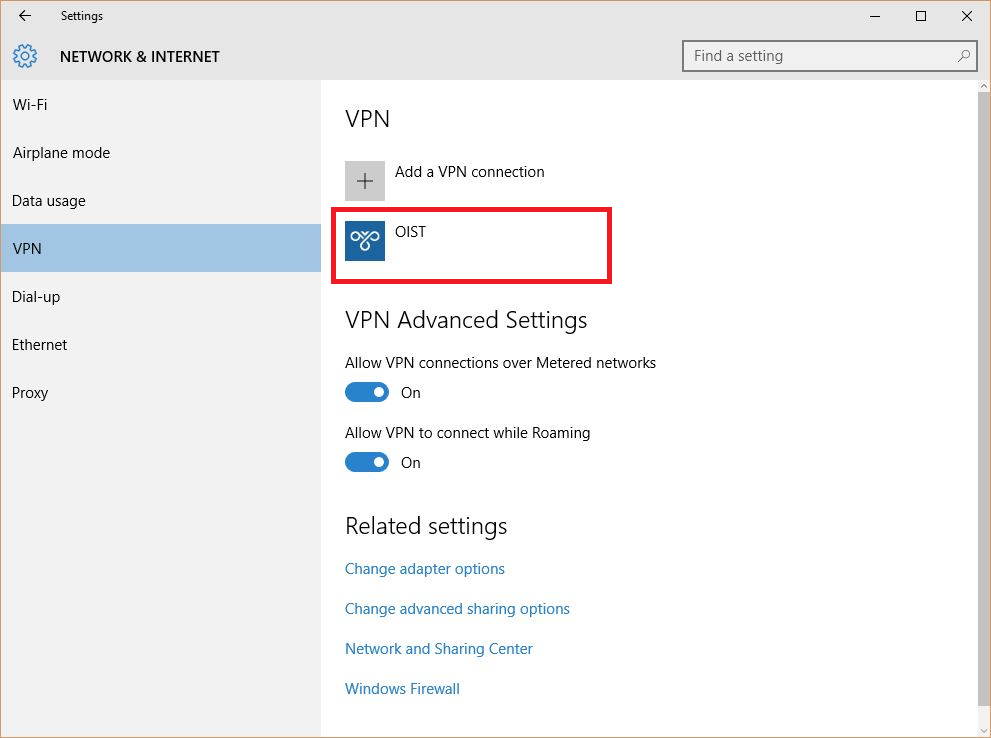Click the Settings gear icon
The width and height of the screenshot is (991, 738).
pyautogui.click(x=25, y=56)
